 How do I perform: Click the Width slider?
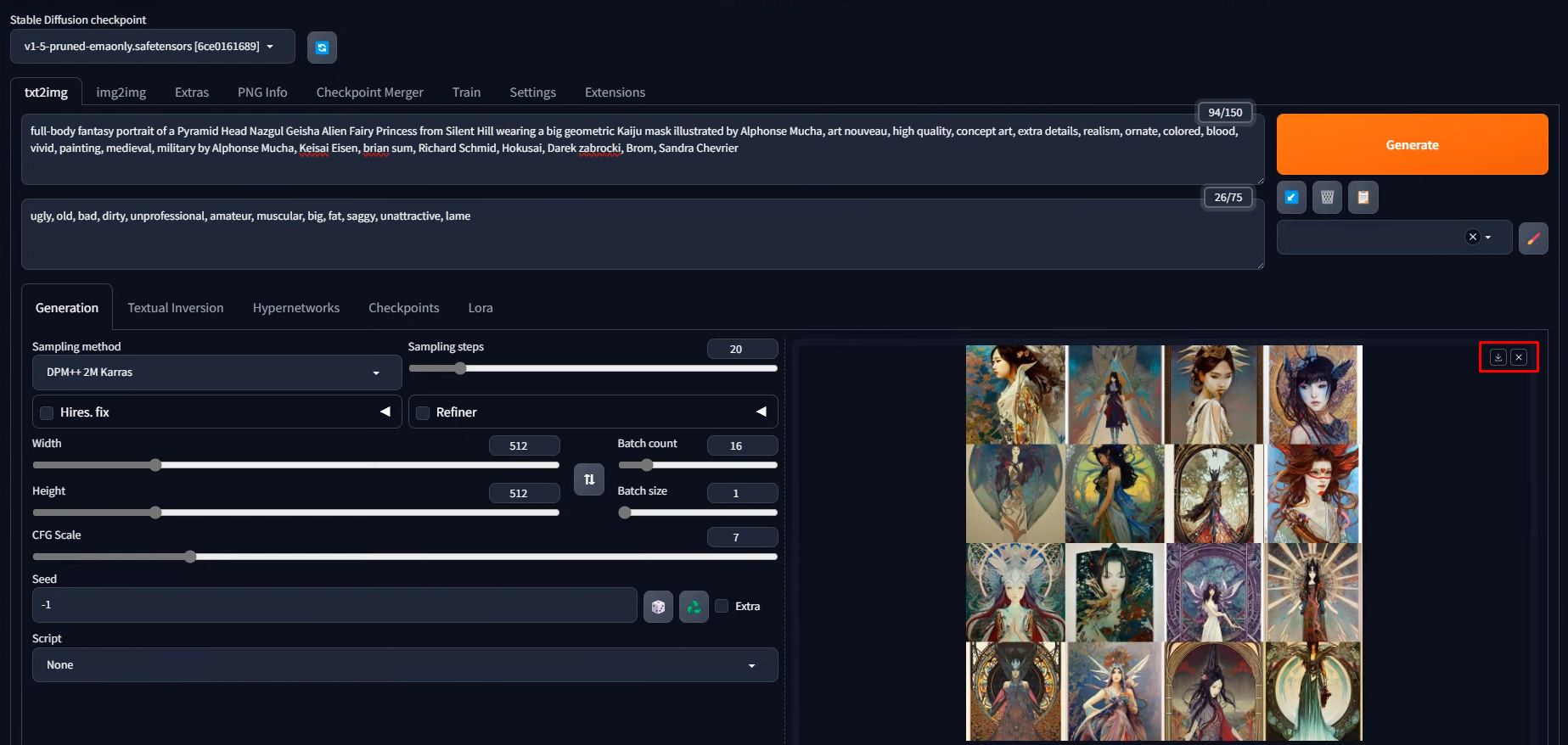[296, 465]
